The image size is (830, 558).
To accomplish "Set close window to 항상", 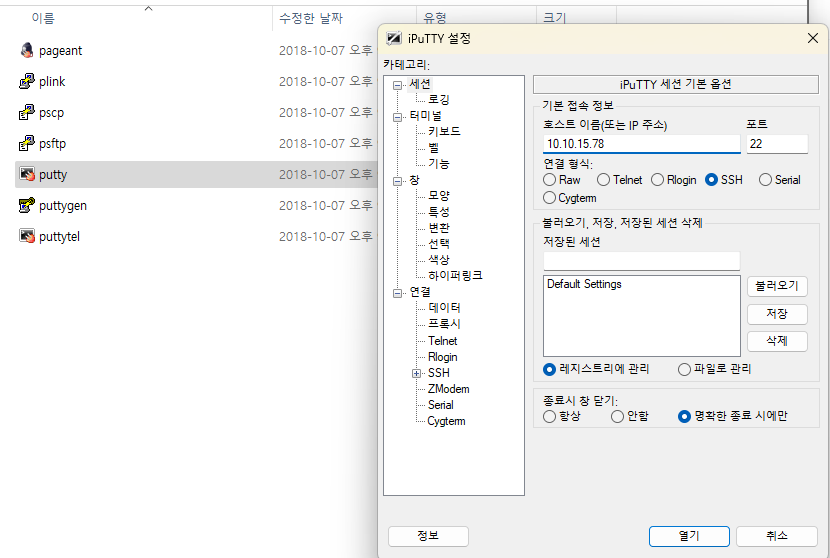I will click(x=549, y=417).
